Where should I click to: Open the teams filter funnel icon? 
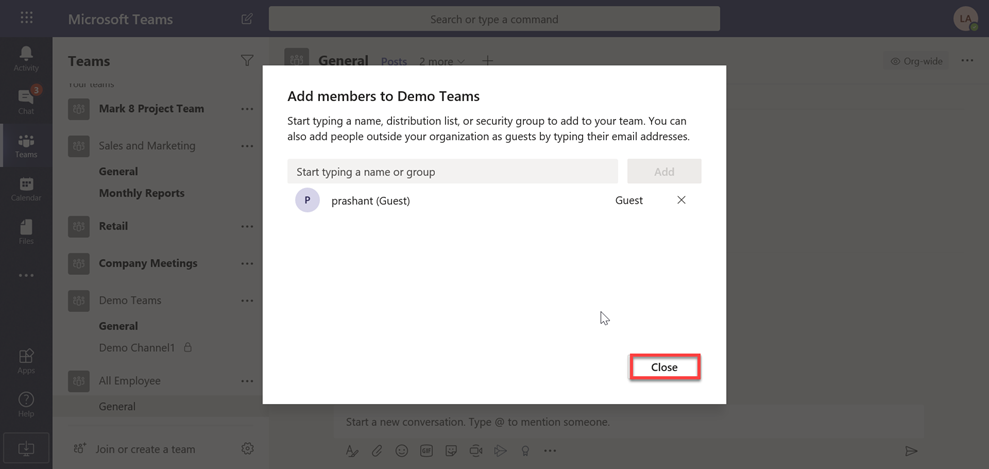pyautogui.click(x=247, y=61)
